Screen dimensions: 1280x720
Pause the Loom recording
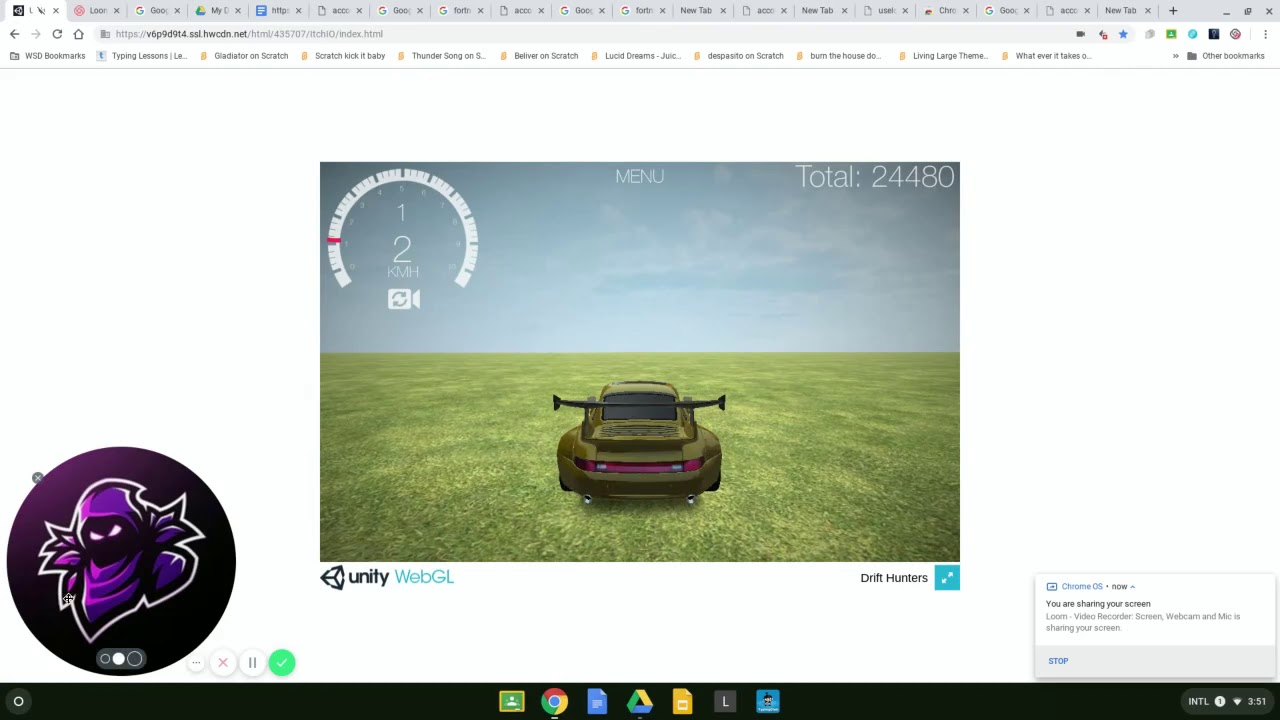click(252, 663)
